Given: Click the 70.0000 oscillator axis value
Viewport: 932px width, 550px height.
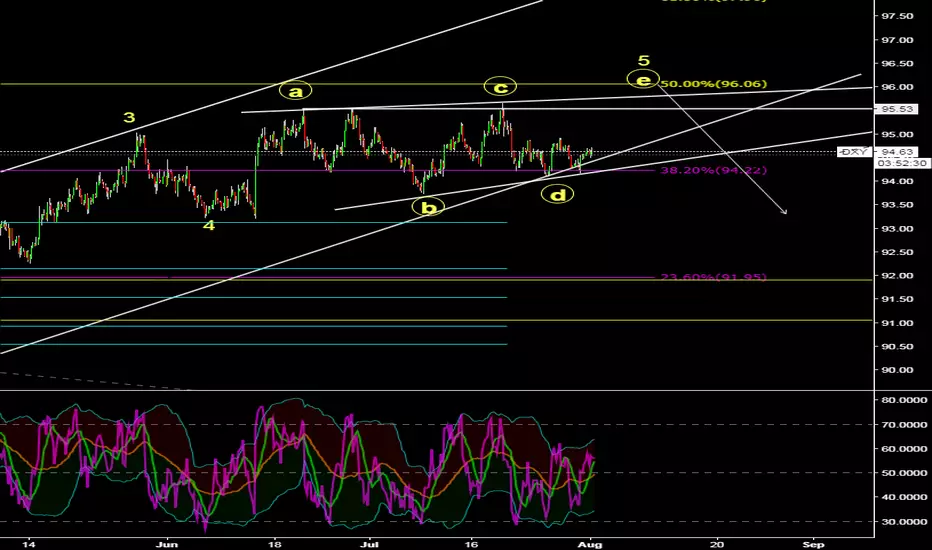Looking at the screenshot, I should [904, 425].
